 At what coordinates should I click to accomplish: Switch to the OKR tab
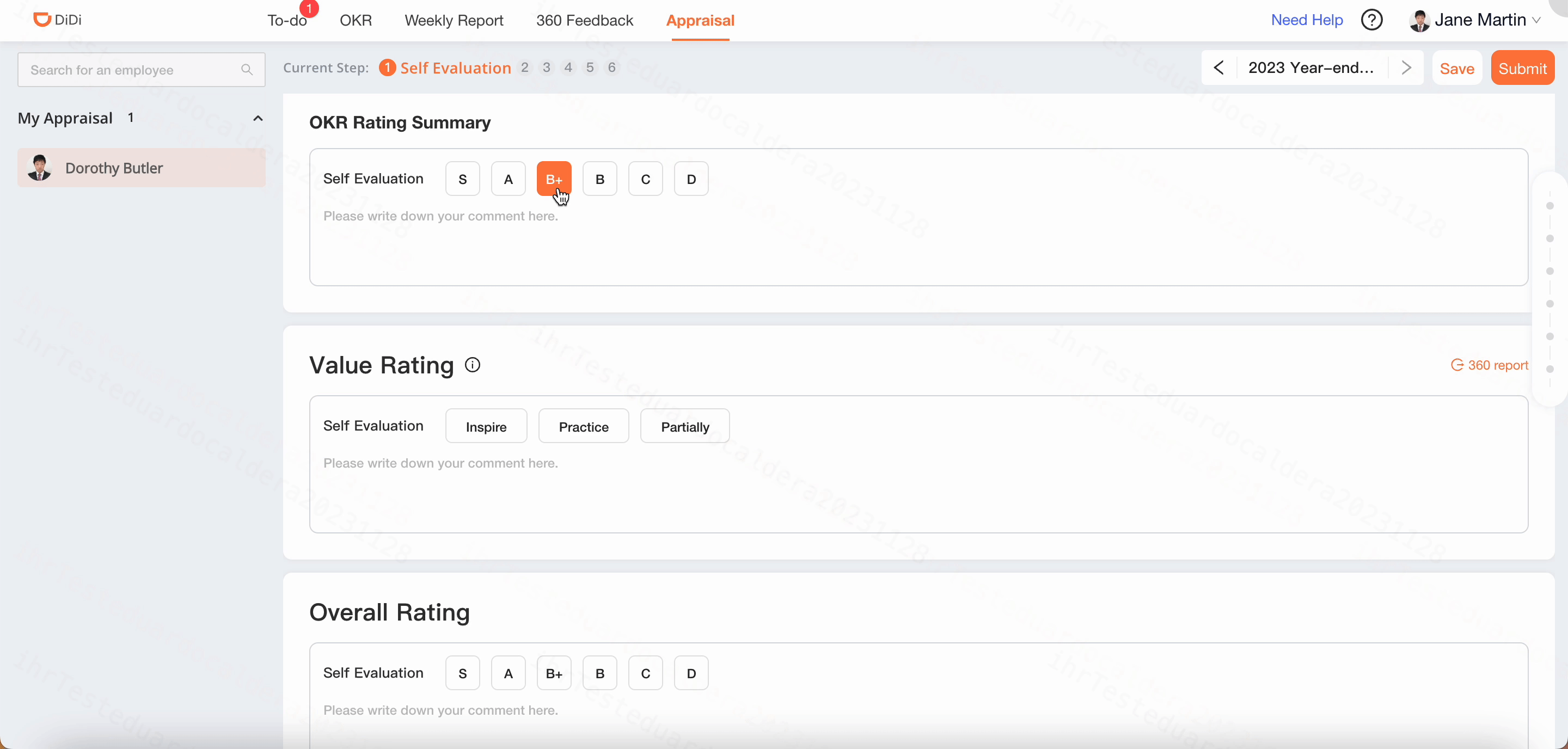pos(356,20)
